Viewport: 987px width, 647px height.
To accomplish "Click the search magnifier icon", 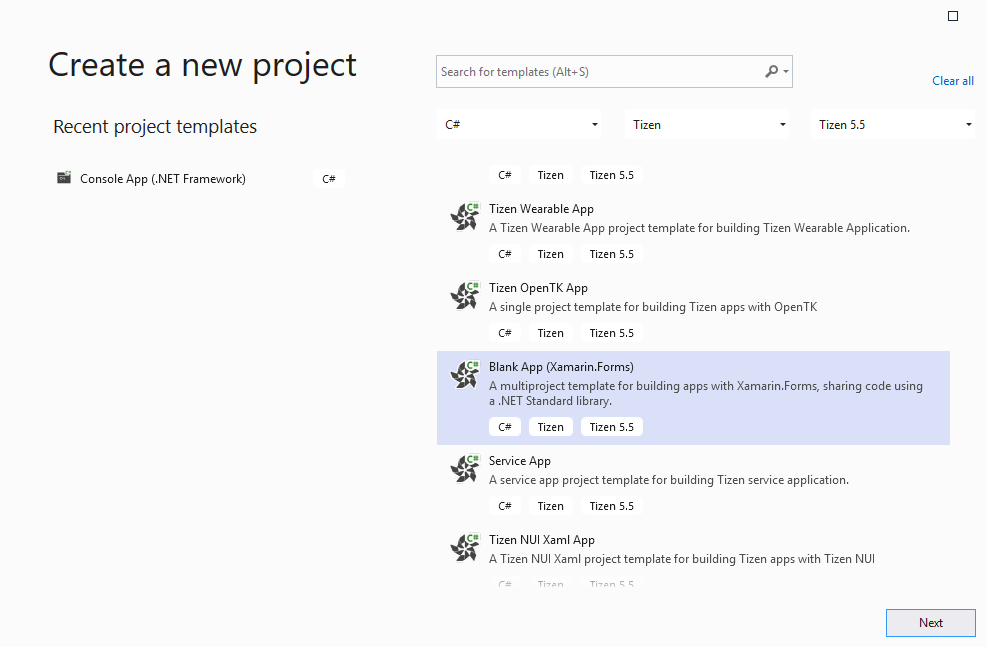I will (769, 71).
